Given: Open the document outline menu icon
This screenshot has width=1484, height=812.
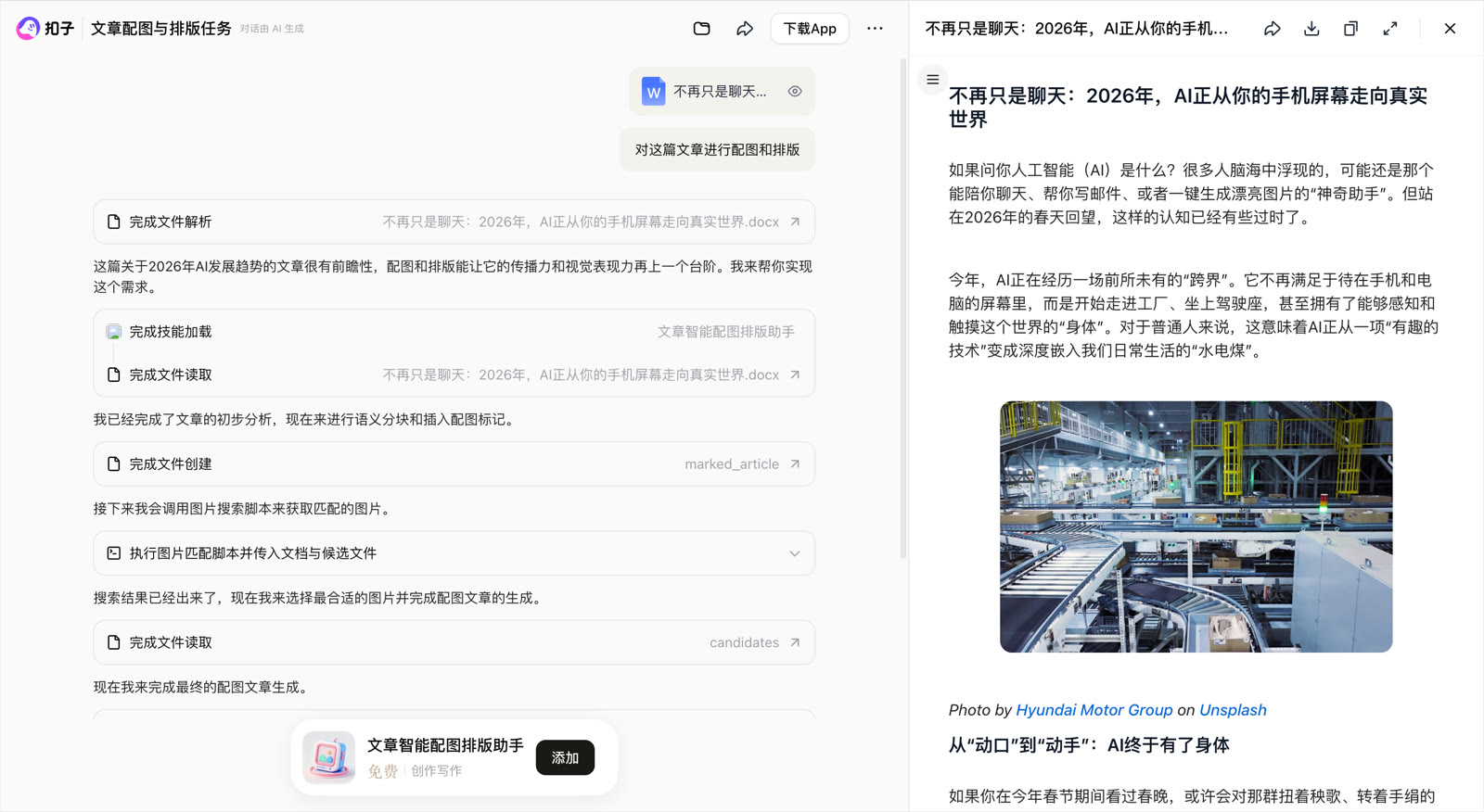Looking at the screenshot, I should [933, 80].
